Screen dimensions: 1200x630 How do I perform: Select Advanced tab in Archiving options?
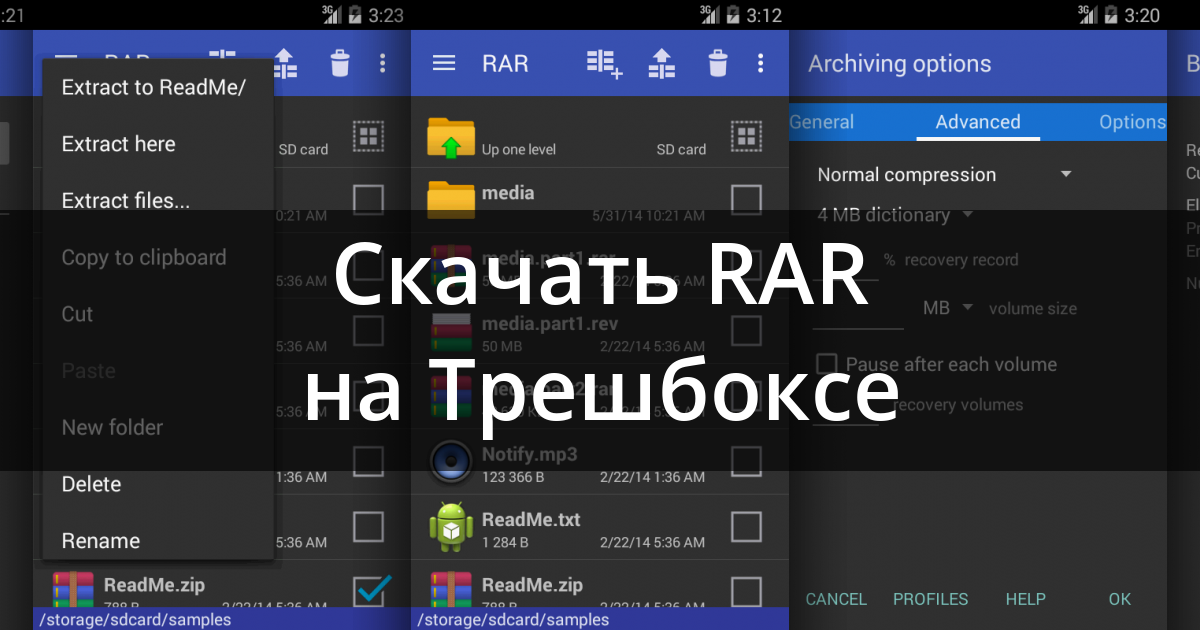coord(978,122)
